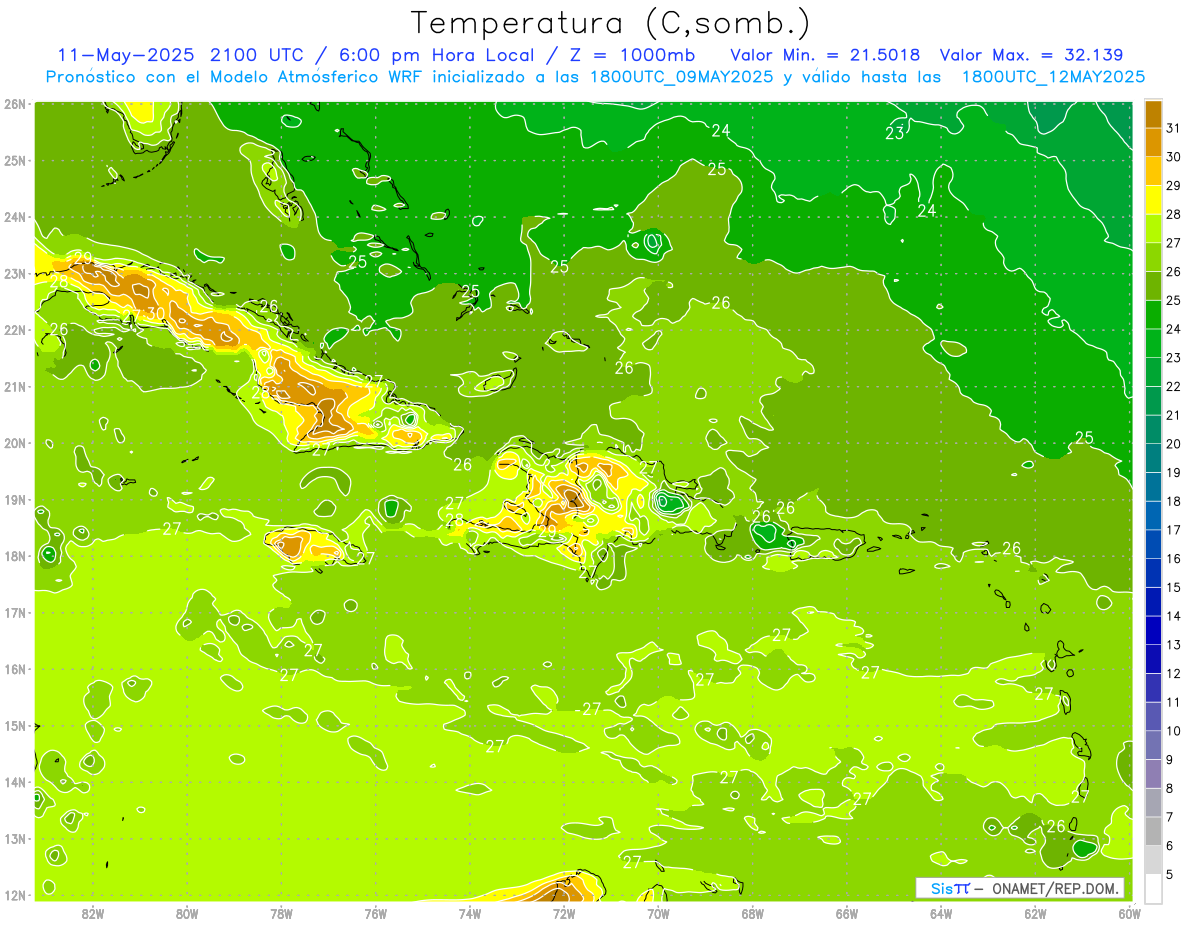
Task: Click the color-scale label '31'
Action: click(x=1174, y=128)
